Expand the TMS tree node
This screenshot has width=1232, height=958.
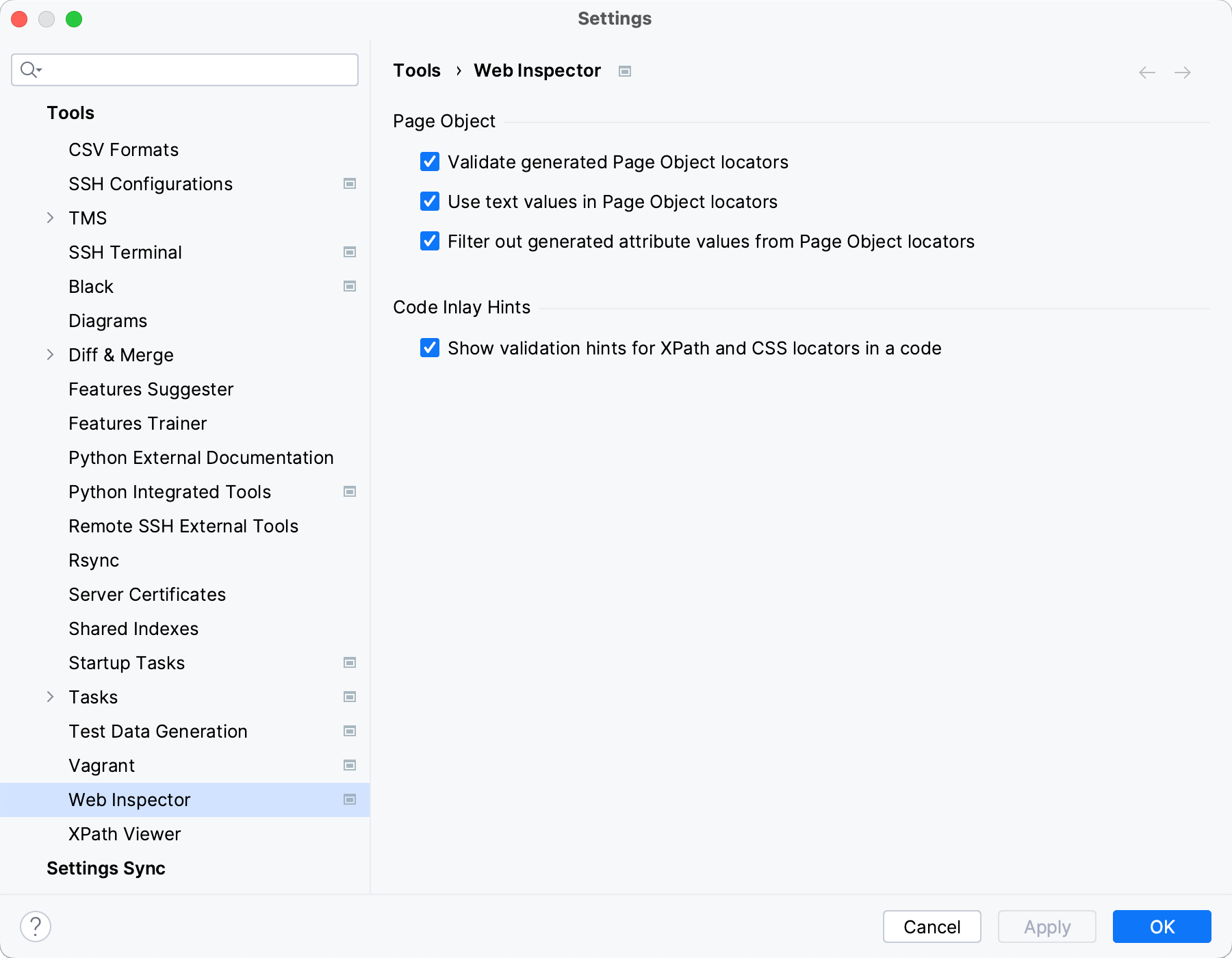coord(51,218)
